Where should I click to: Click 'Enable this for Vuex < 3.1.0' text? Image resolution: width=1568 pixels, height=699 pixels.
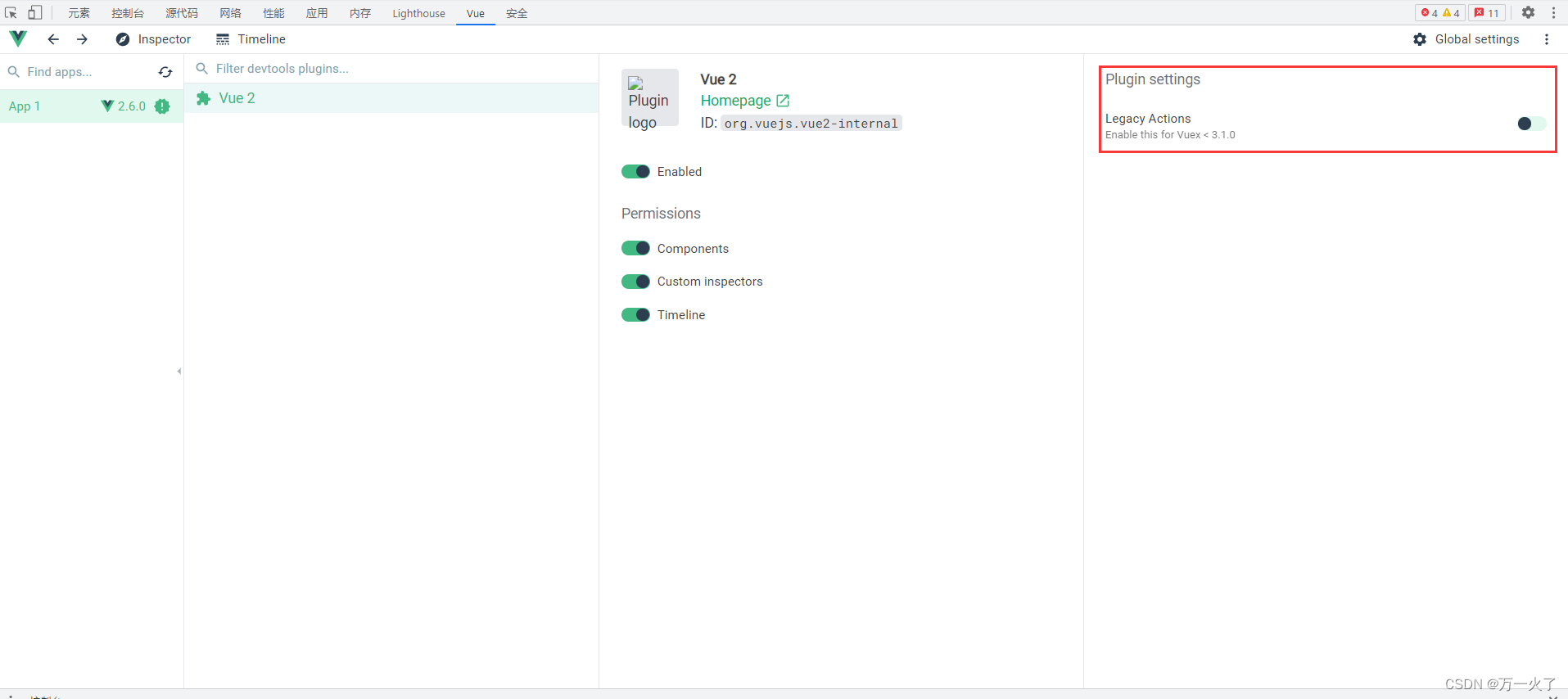tap(1170, 135)
